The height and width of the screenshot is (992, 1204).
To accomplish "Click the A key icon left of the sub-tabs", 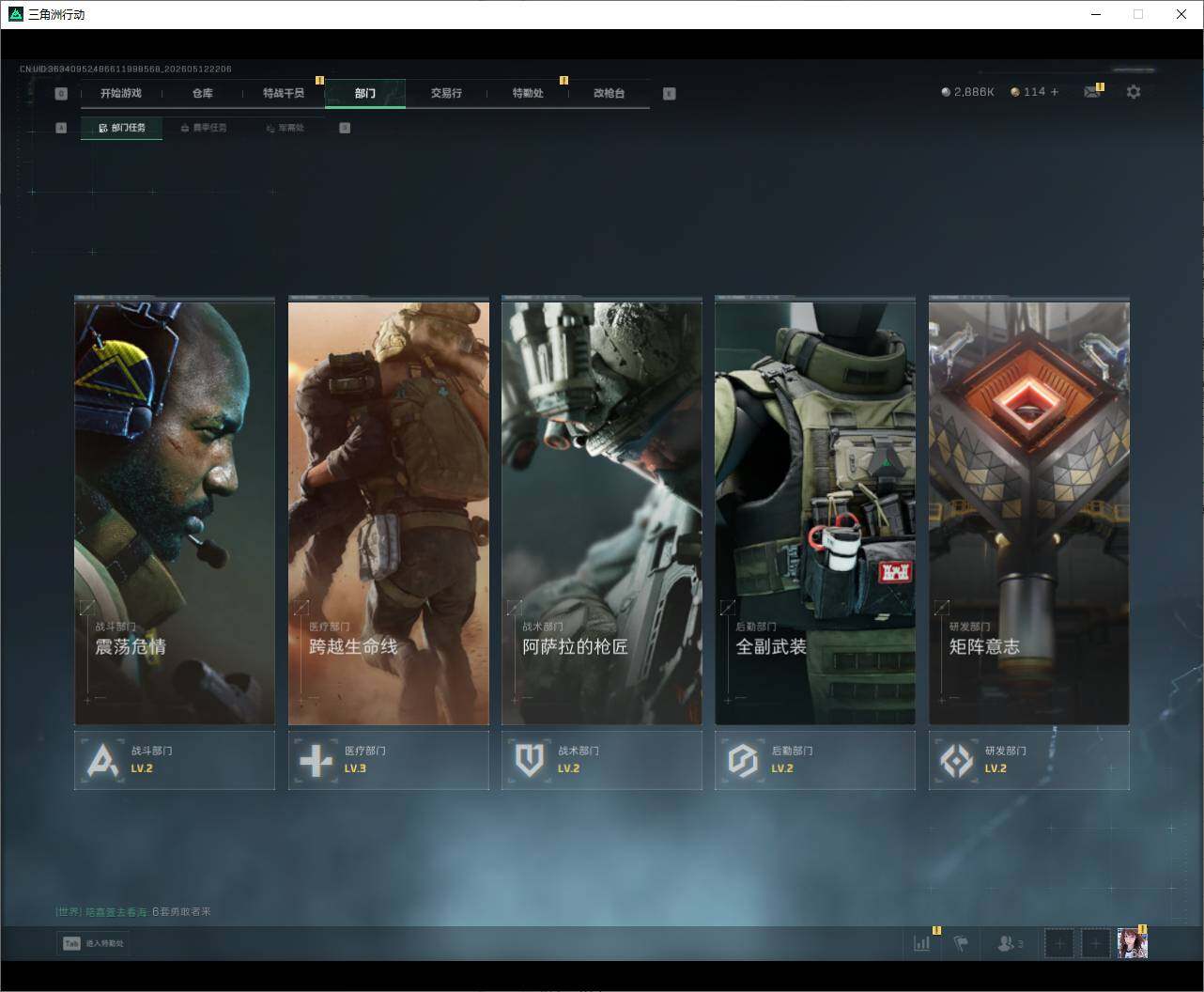I will [61, 128].
